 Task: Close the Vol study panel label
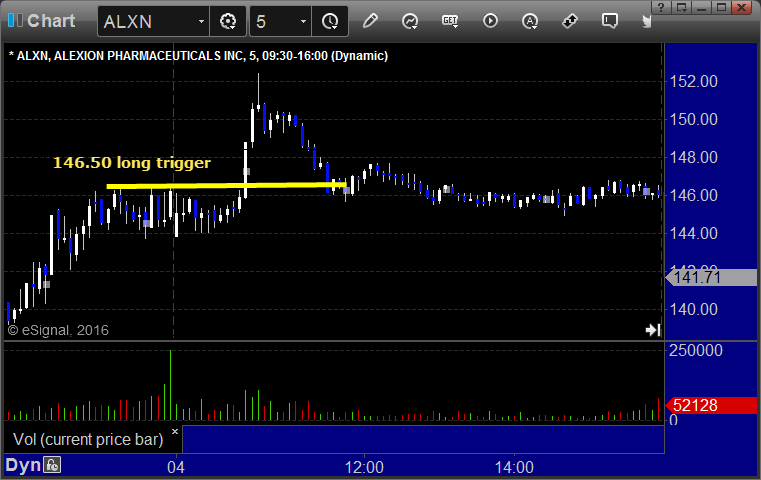[x=175, y=431]
